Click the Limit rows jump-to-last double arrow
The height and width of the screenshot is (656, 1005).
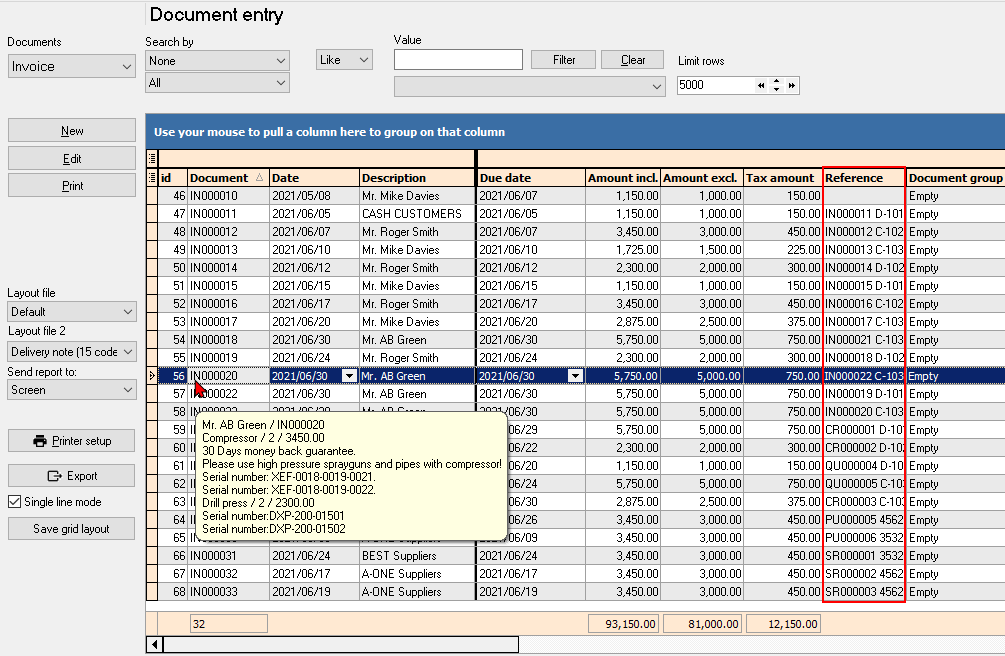[792, 85]
